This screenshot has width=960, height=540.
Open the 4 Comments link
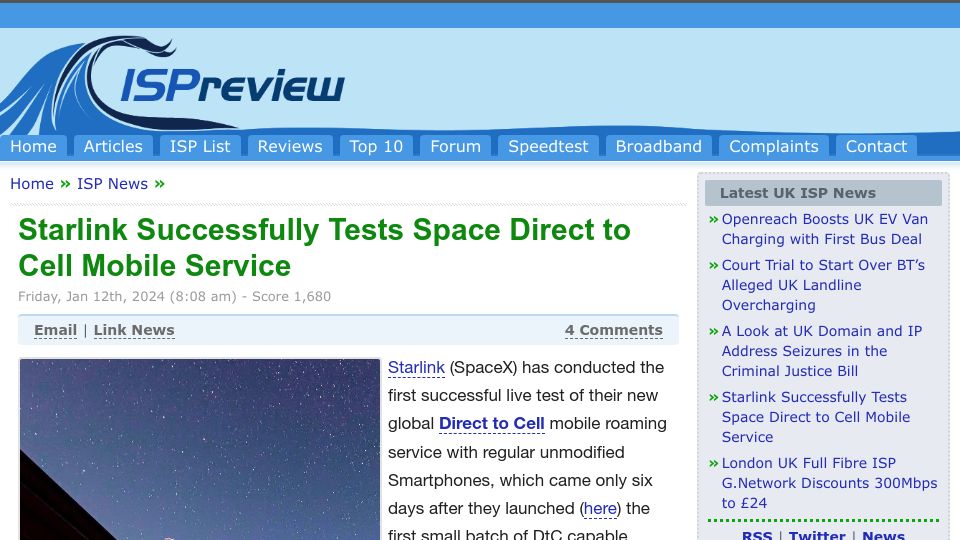click(613, 330)
